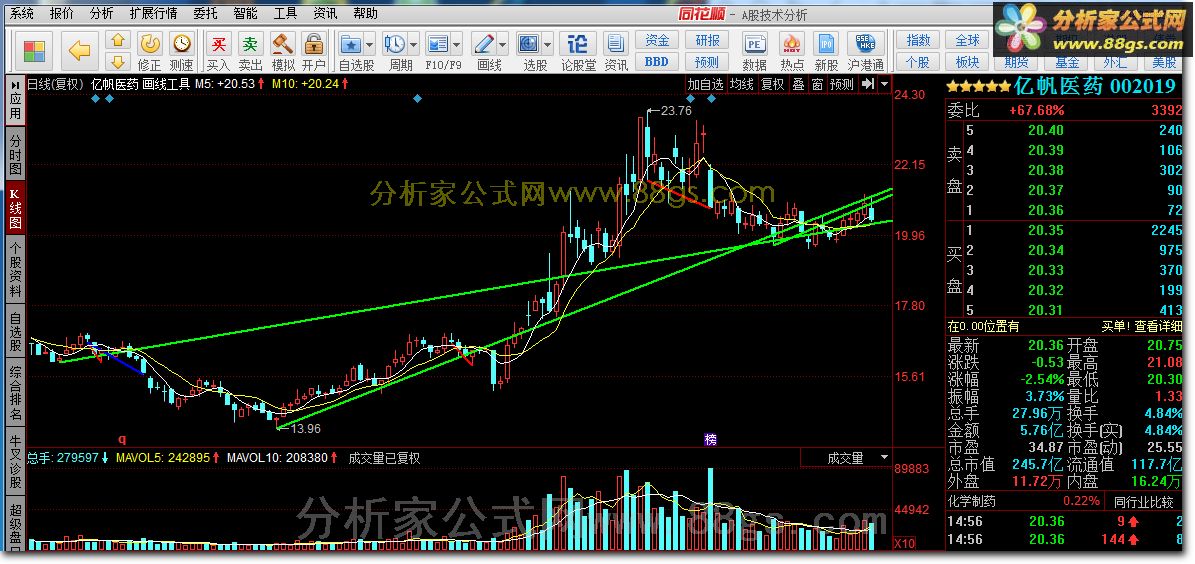Open the 报价 menu
Image resolution: width=1195 pixels, height=564 pixels.
(62, 13)
